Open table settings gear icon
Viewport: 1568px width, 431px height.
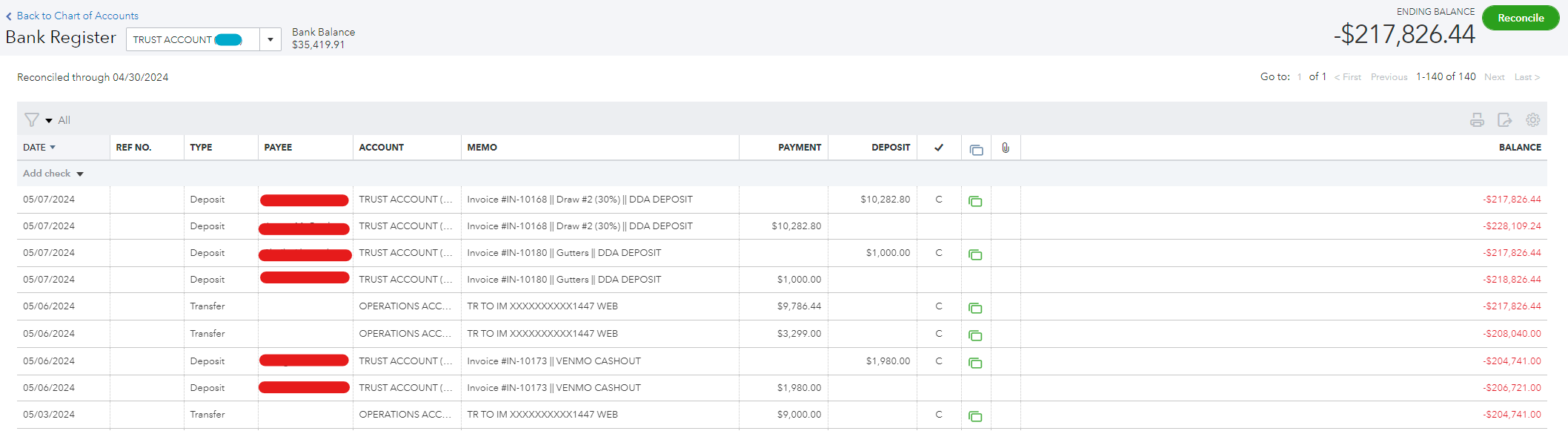click(1532, 119)
